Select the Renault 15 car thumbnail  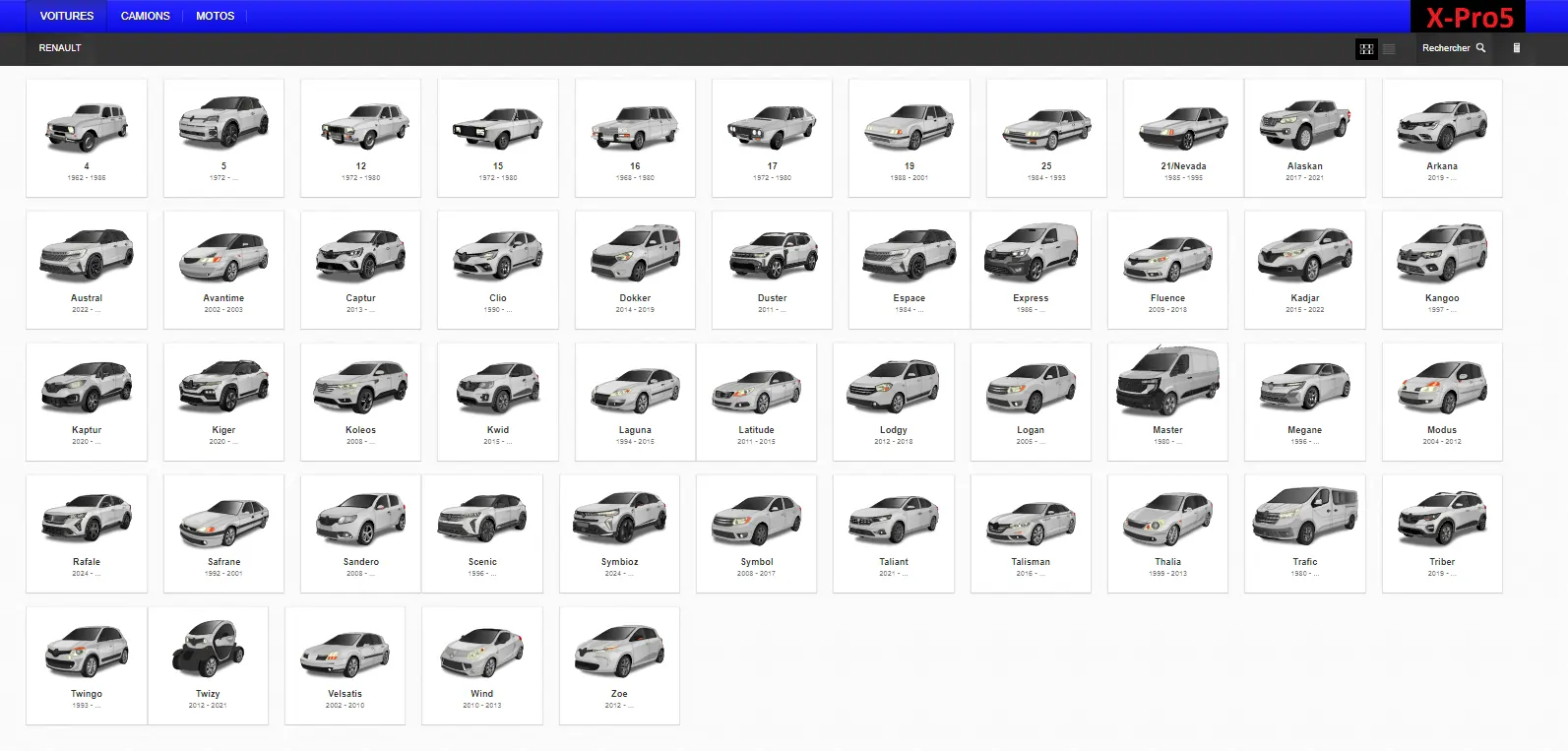(x=498, y=128)
